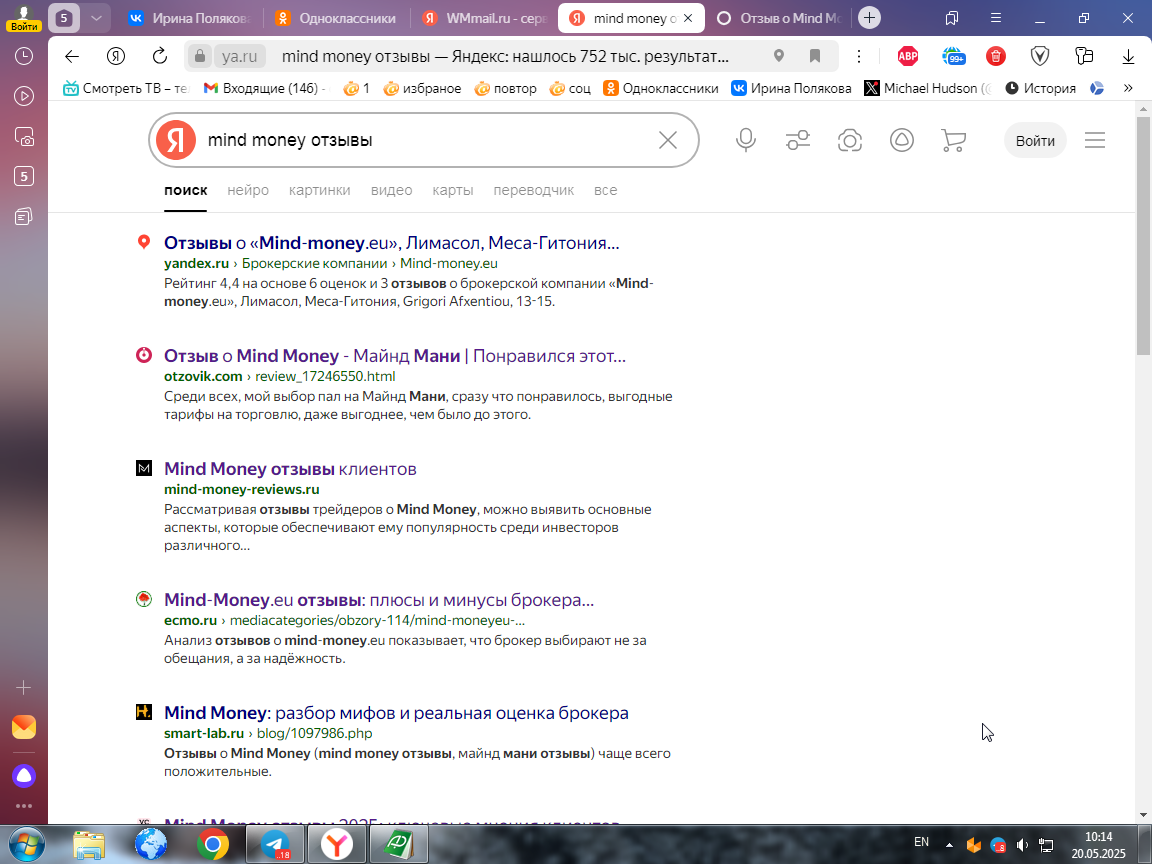Open Windows Start button

(26, 845)
